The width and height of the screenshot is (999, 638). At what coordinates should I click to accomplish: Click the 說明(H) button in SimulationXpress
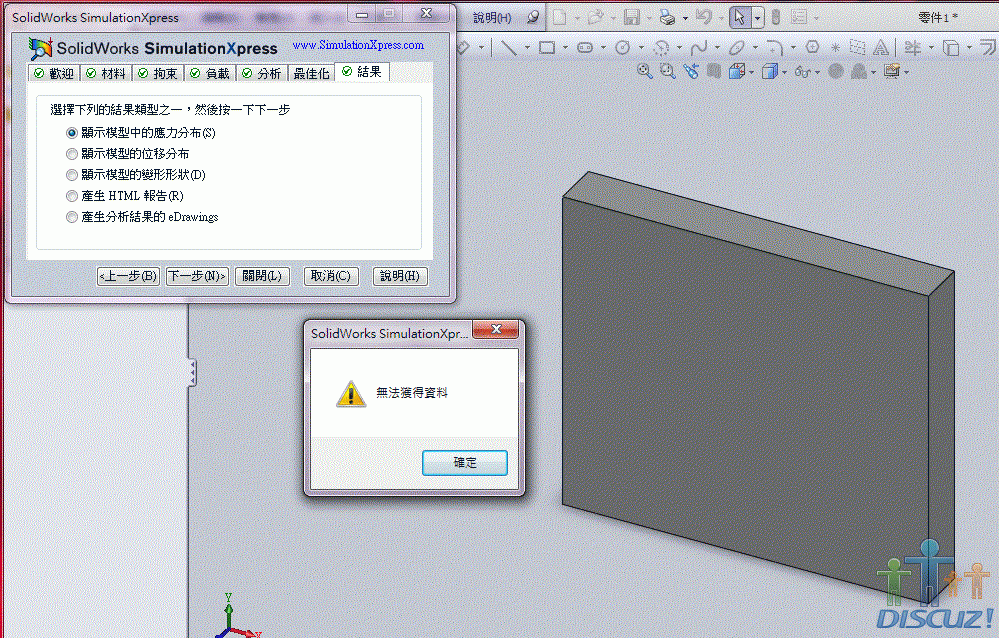[399, 276]
